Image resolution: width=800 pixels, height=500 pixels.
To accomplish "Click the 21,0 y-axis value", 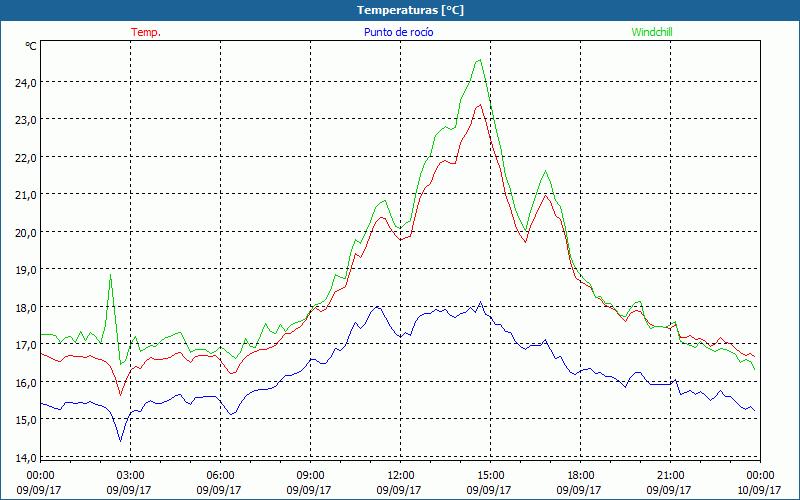I will (x=26, y=195).
